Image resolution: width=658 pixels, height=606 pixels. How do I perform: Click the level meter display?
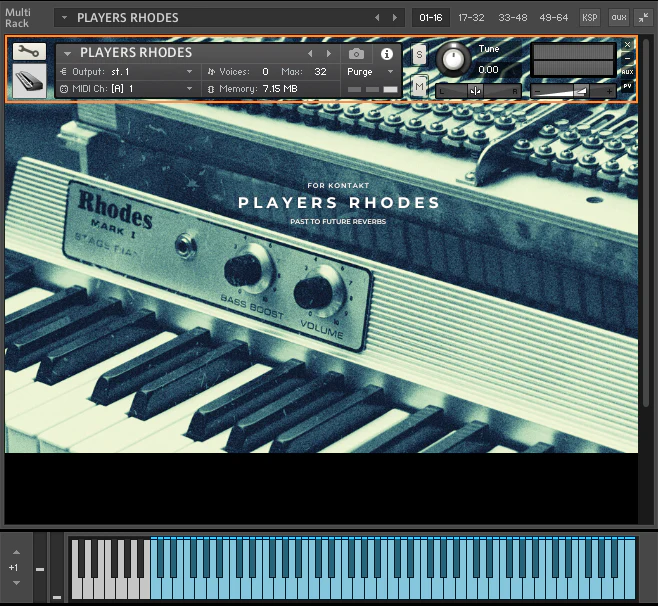[x=573, y=60]
